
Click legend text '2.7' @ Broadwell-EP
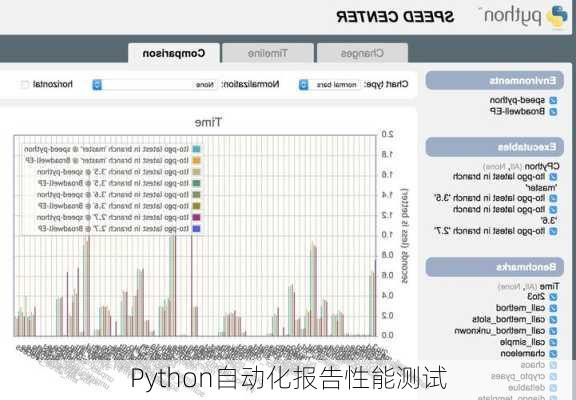coord(114,229)
